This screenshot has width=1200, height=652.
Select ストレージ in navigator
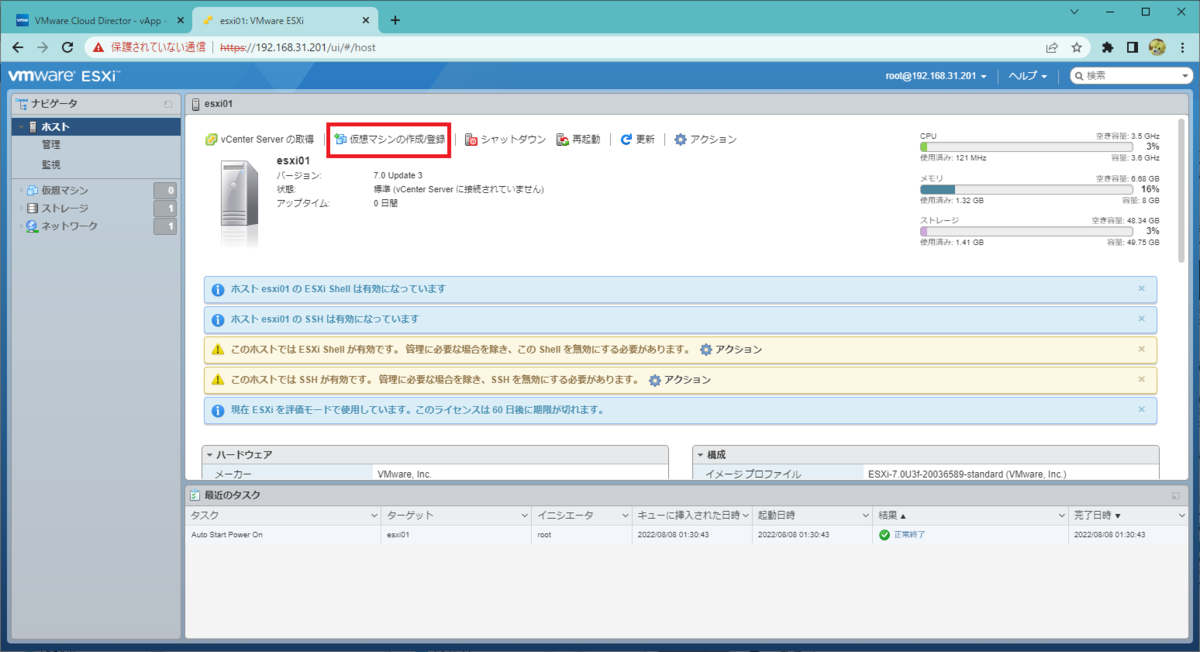pos(65,208)
